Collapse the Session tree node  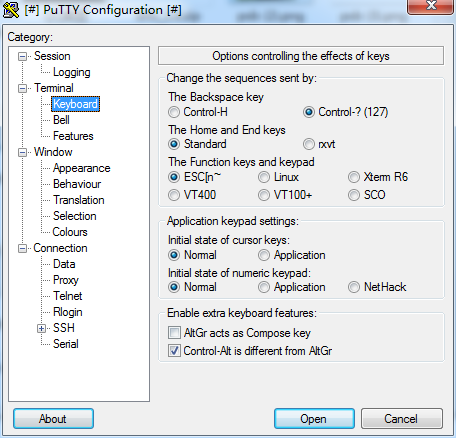pyautogui.click(x=22, y=56)
